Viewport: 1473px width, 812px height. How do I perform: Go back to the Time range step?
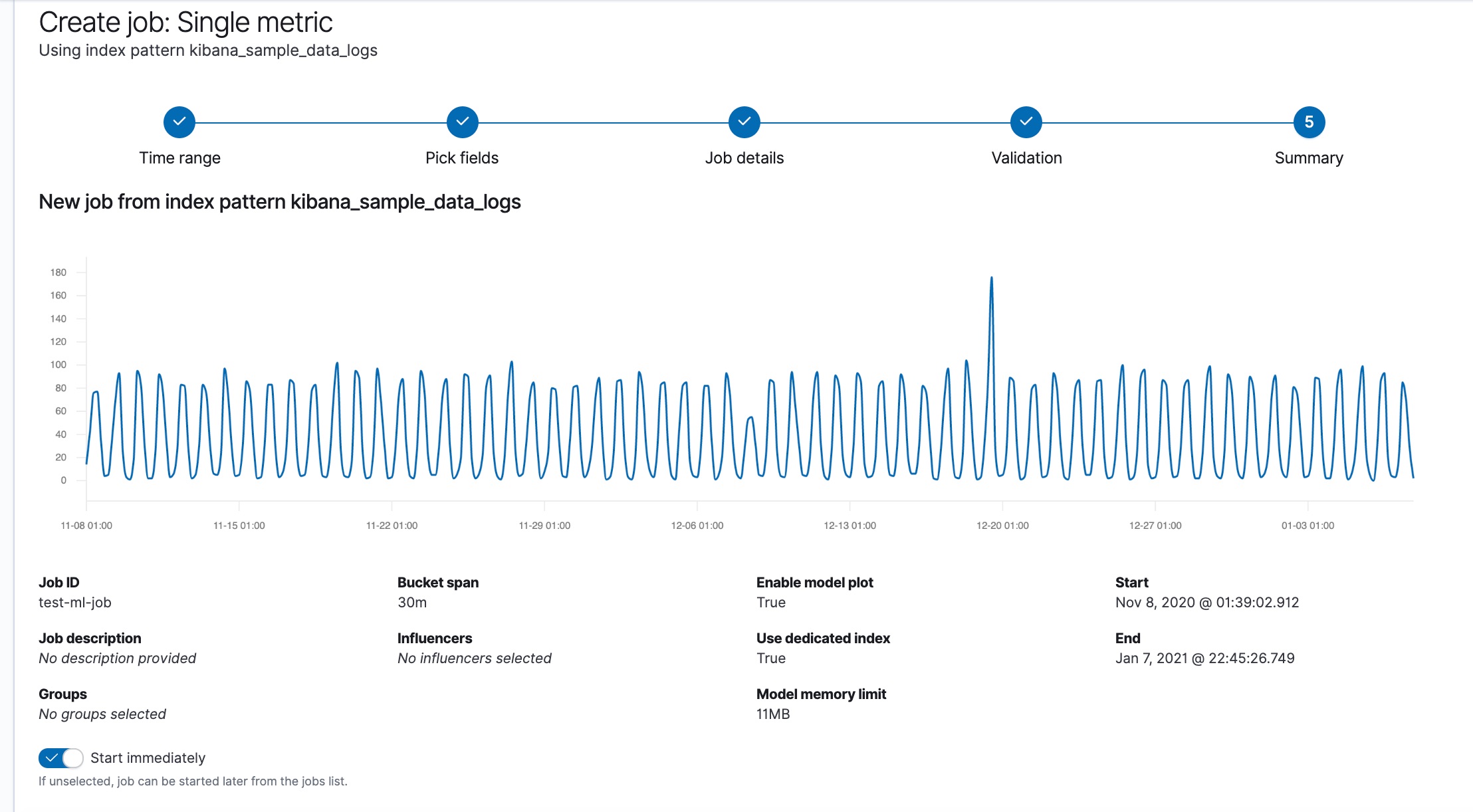point(179,158)
